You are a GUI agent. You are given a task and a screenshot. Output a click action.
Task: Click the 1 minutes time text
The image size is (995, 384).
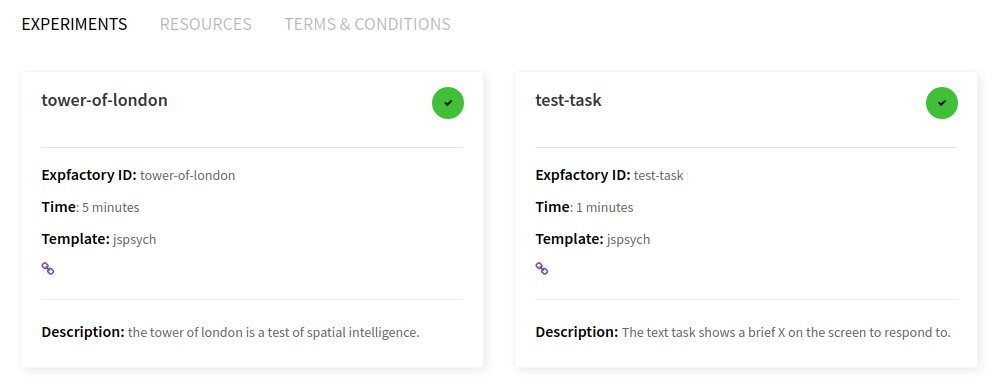pos(605,208)
